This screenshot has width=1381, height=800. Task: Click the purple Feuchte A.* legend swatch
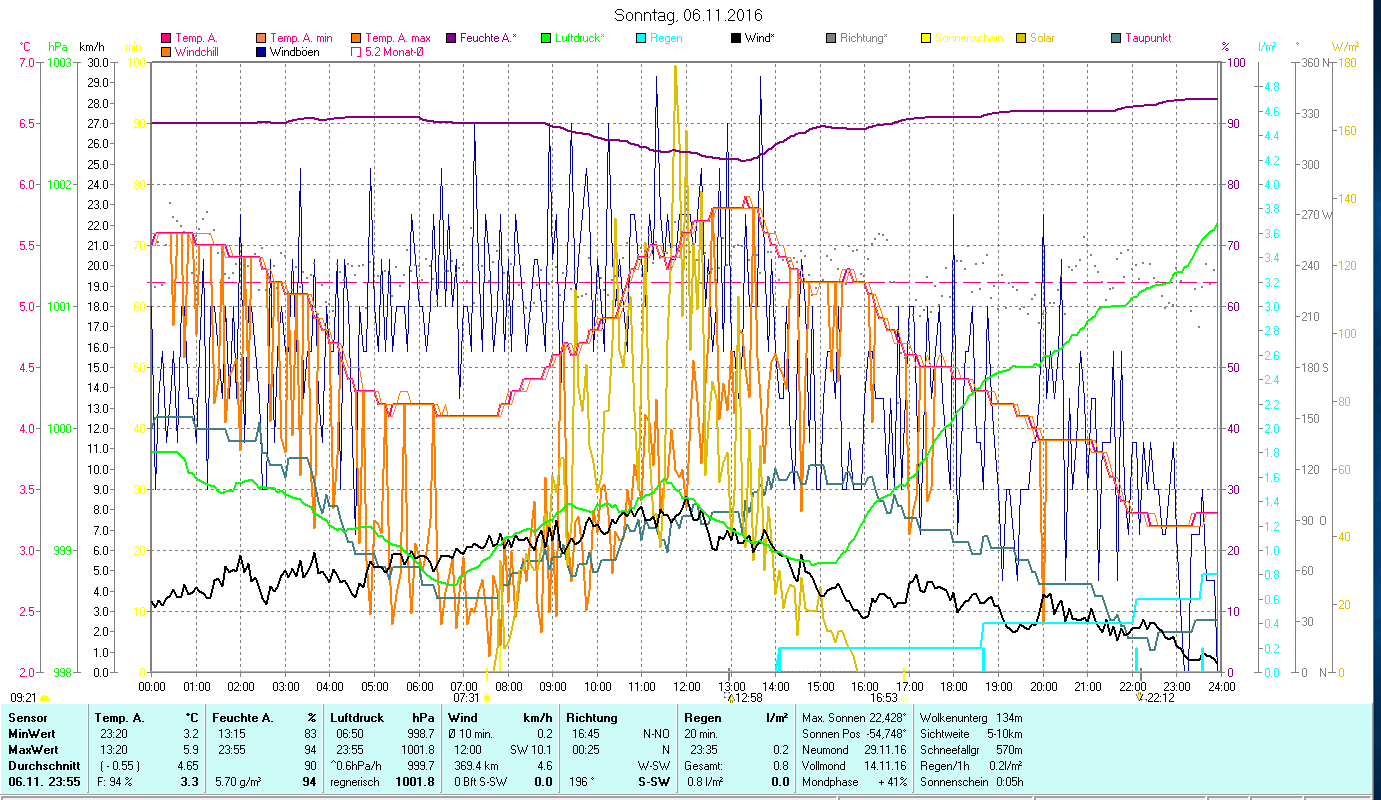click(452, 38)
